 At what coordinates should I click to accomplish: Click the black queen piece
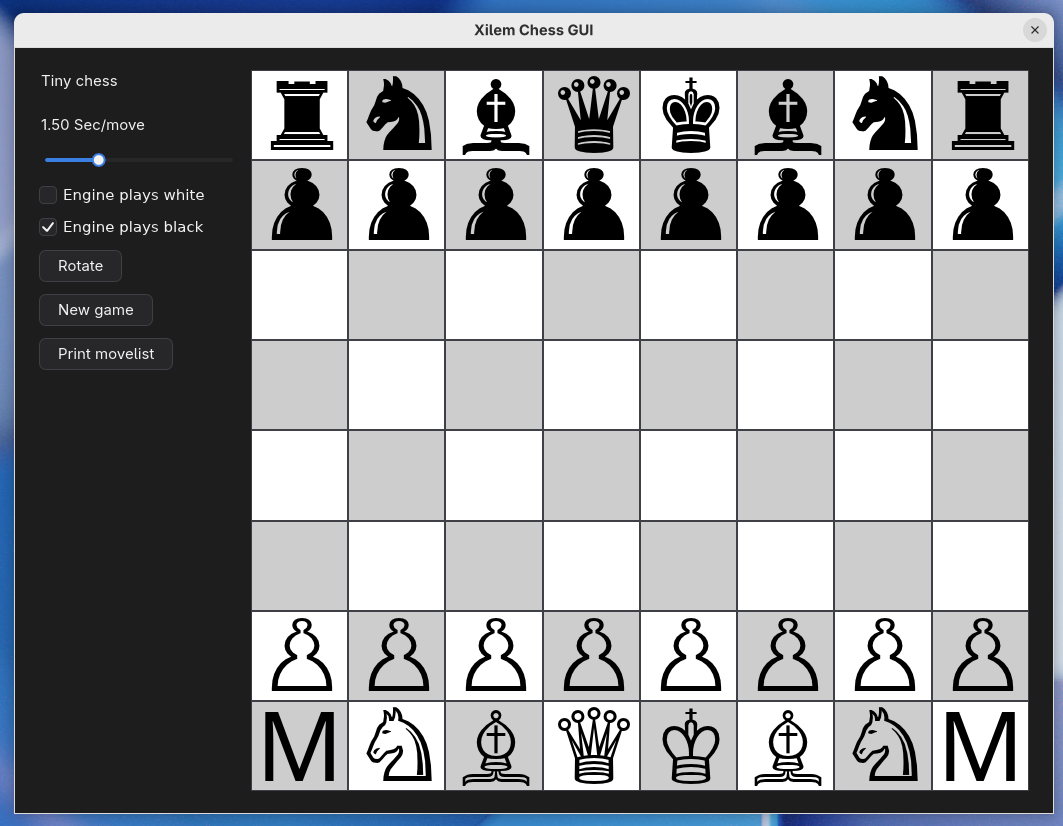[x=592, y=115]
